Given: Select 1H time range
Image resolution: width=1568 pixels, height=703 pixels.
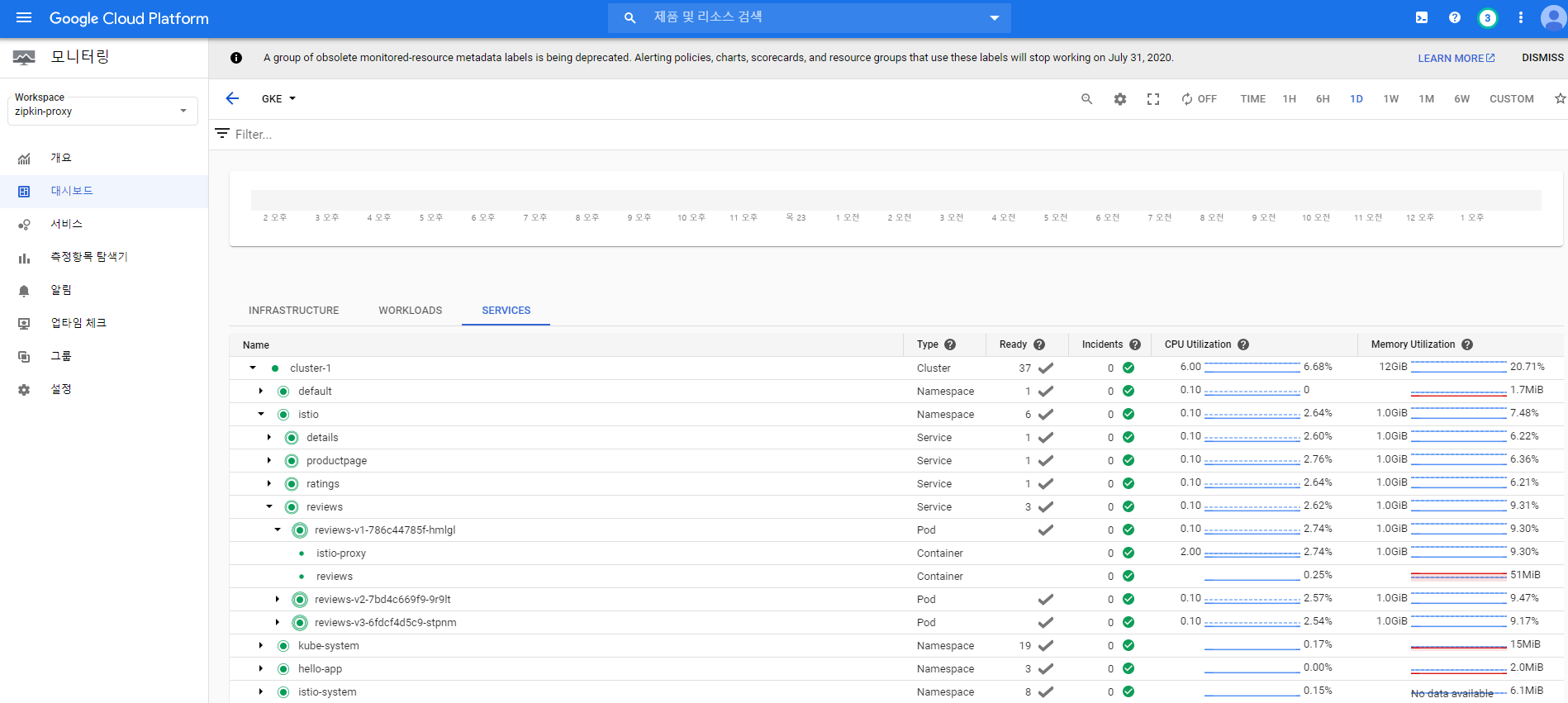Looking at the screenshot, I should [x=1289, y=99].
